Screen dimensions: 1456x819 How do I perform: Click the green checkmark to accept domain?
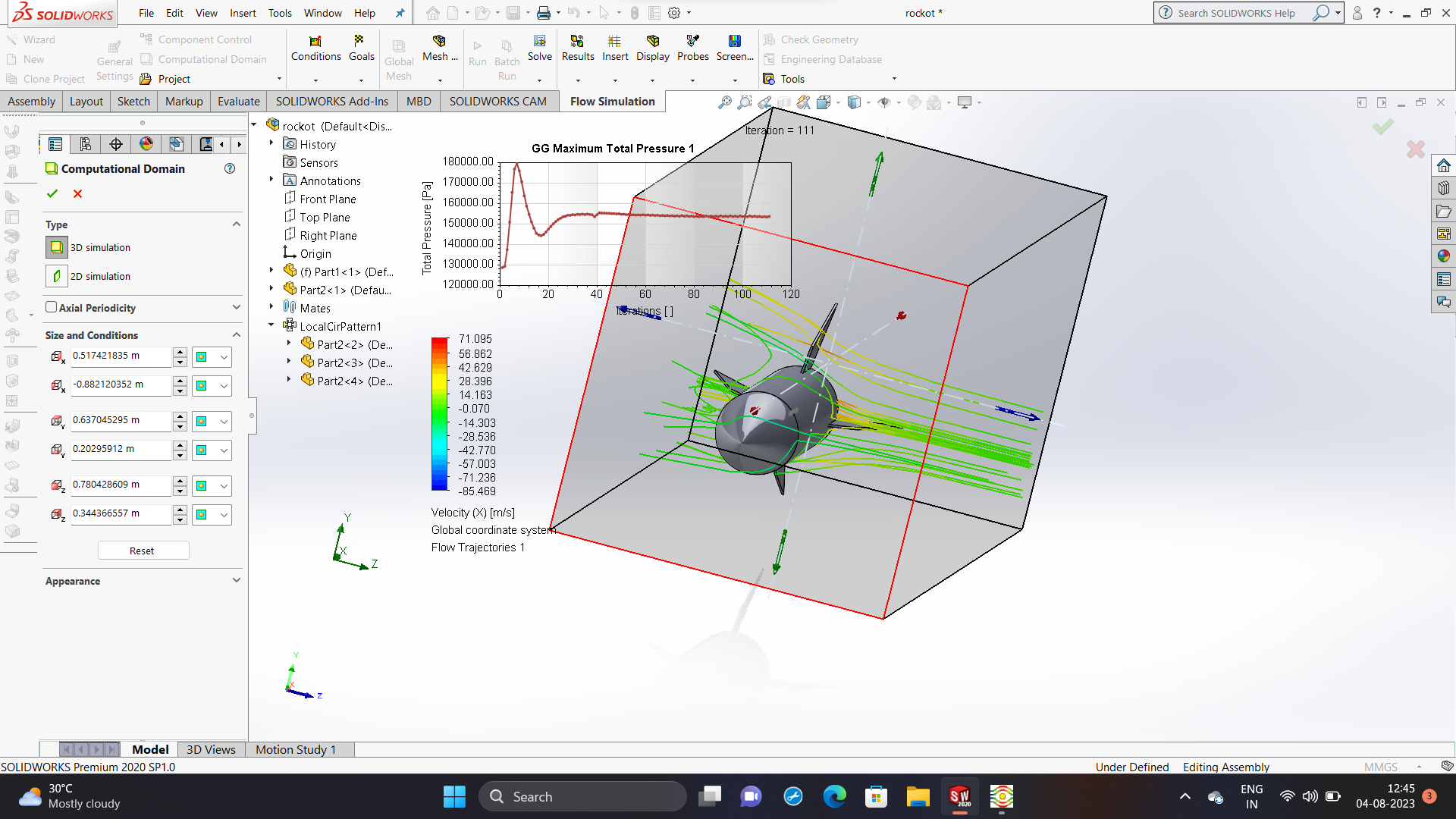[x=52, y=194]
